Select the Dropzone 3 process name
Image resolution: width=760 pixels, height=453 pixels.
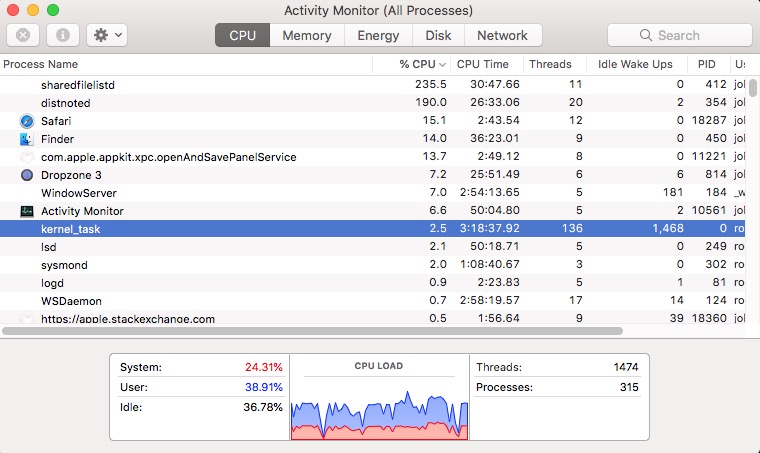pyautogui.click(x=71, y=175)
